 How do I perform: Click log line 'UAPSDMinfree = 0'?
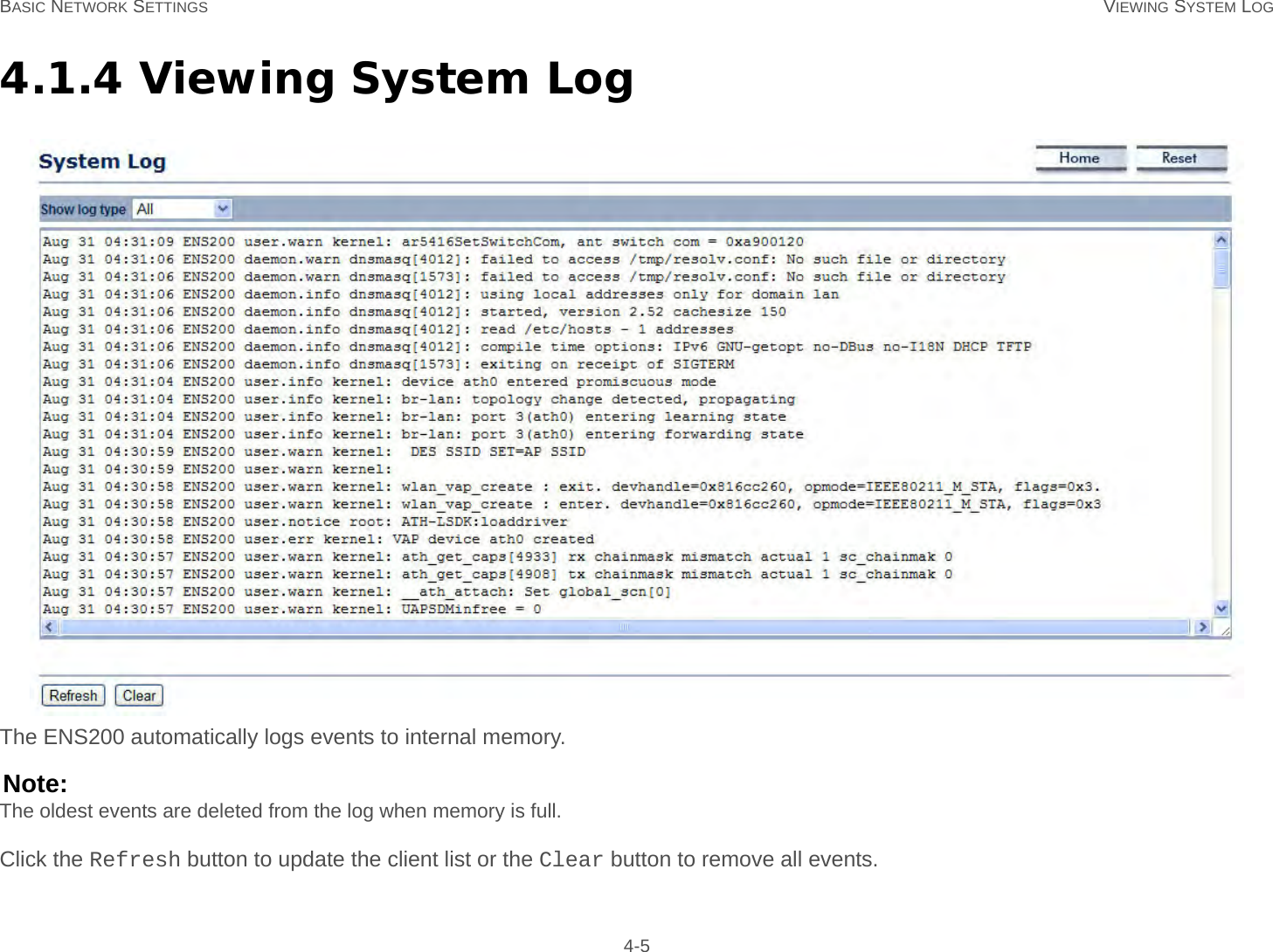click(x=292, y=609)
